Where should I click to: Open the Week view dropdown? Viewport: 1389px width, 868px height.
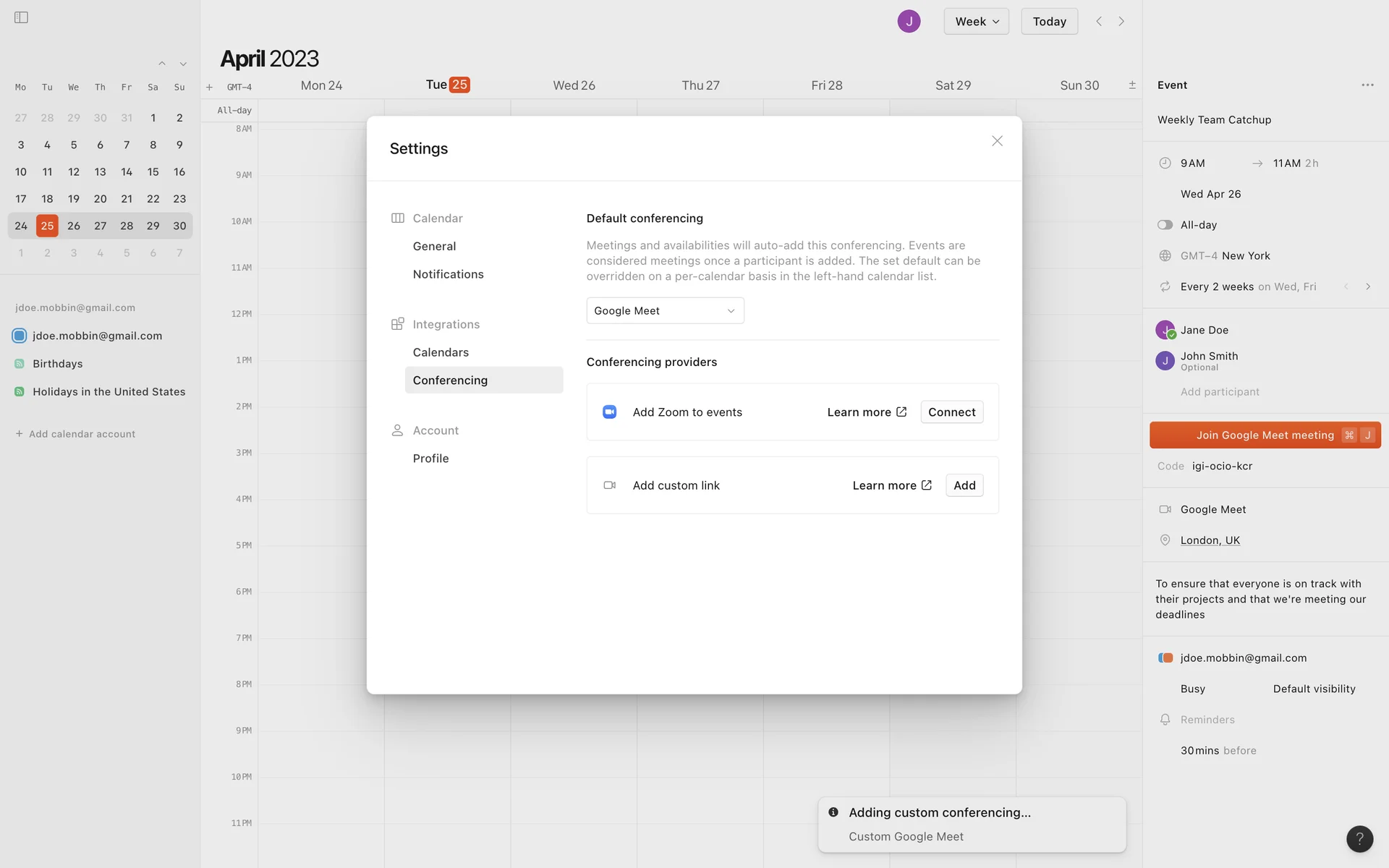(x=976, y=21)
